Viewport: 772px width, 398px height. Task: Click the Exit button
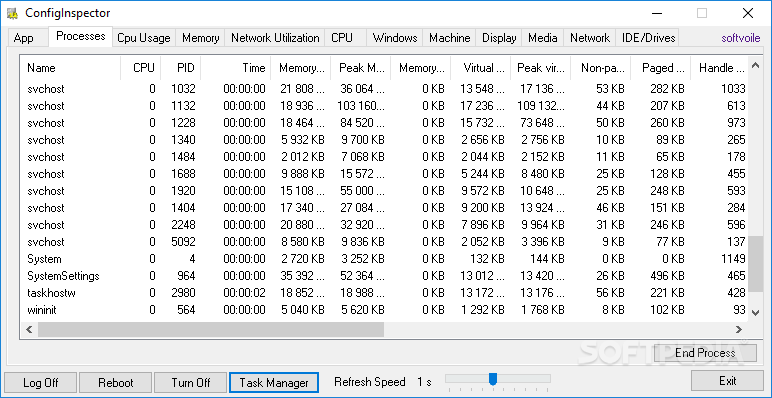[727, 381]
